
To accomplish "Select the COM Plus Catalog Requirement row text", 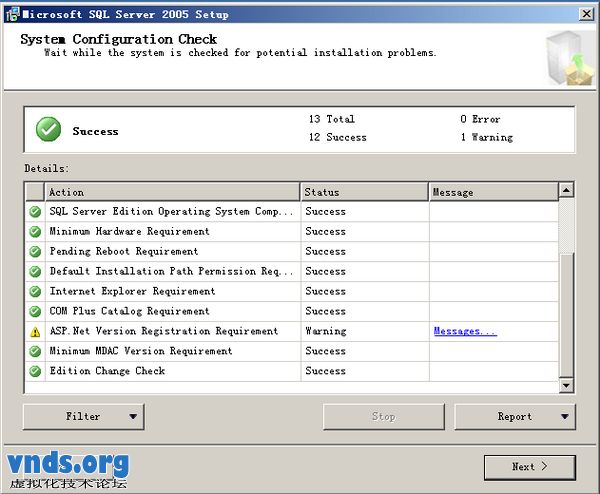I will click(x=129, y=311).
